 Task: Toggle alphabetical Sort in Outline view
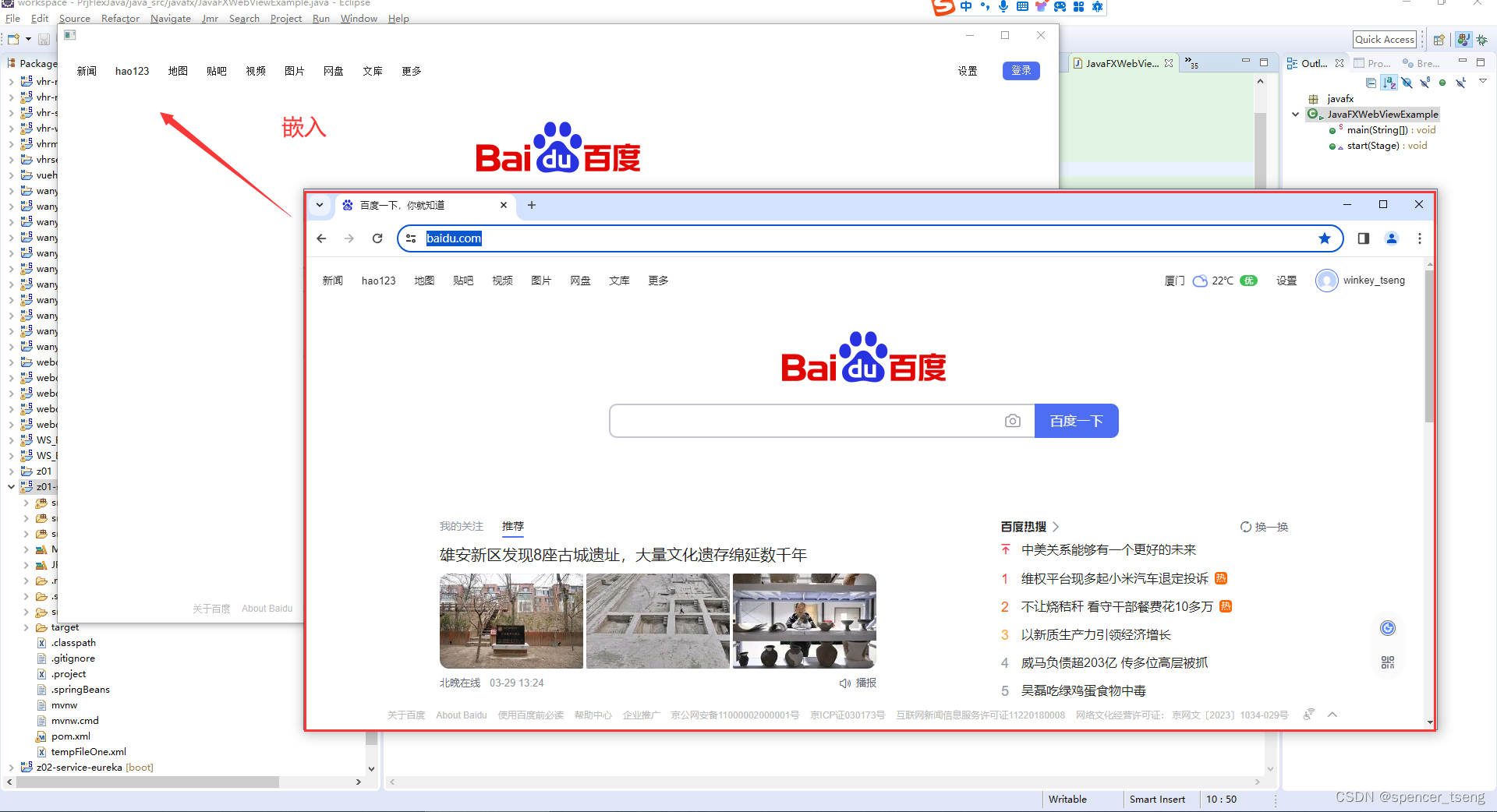tap(1389, 82)
